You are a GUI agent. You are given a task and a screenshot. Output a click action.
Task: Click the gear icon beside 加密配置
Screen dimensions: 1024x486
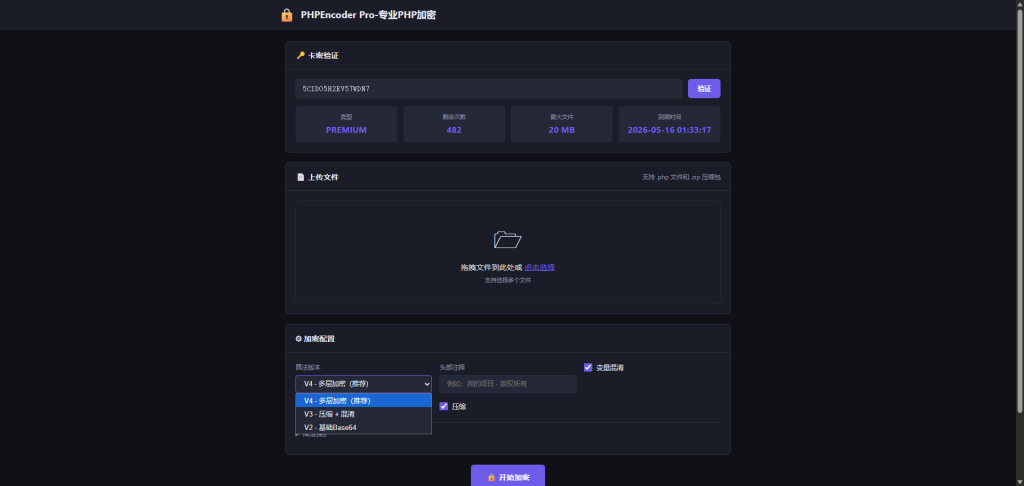pos(299,339)
